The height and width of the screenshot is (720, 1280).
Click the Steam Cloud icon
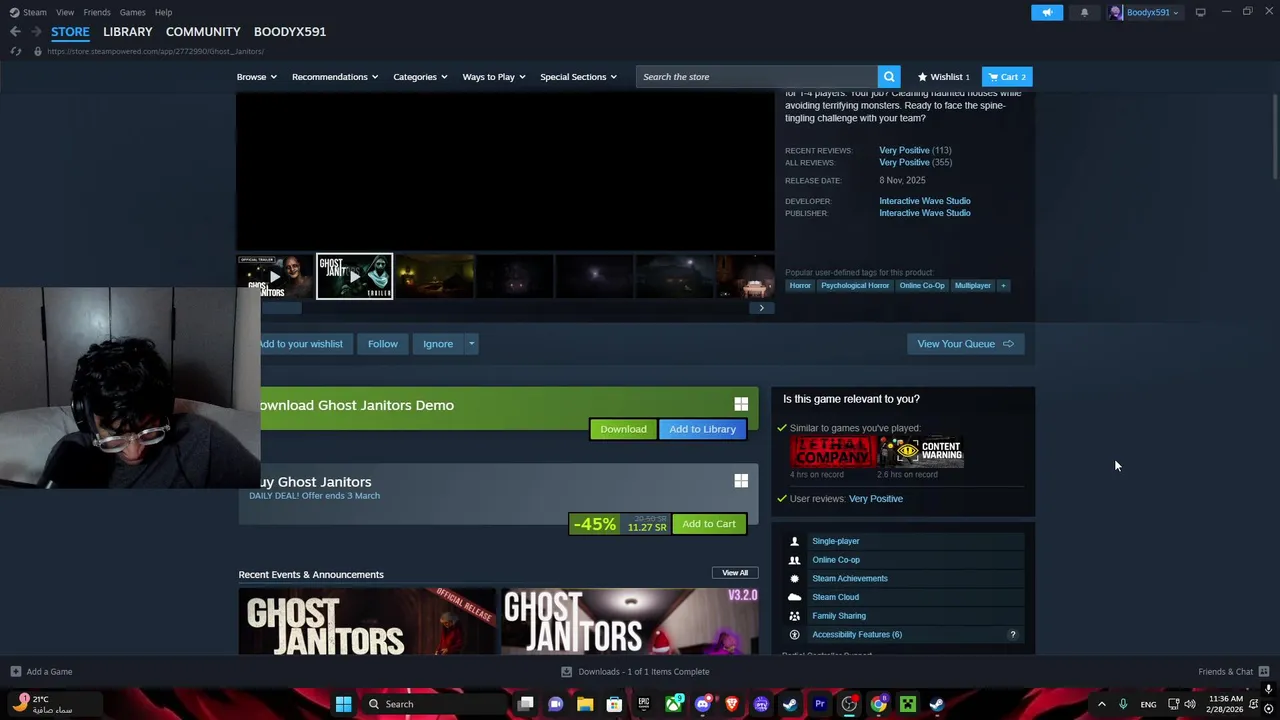(795, 597)
